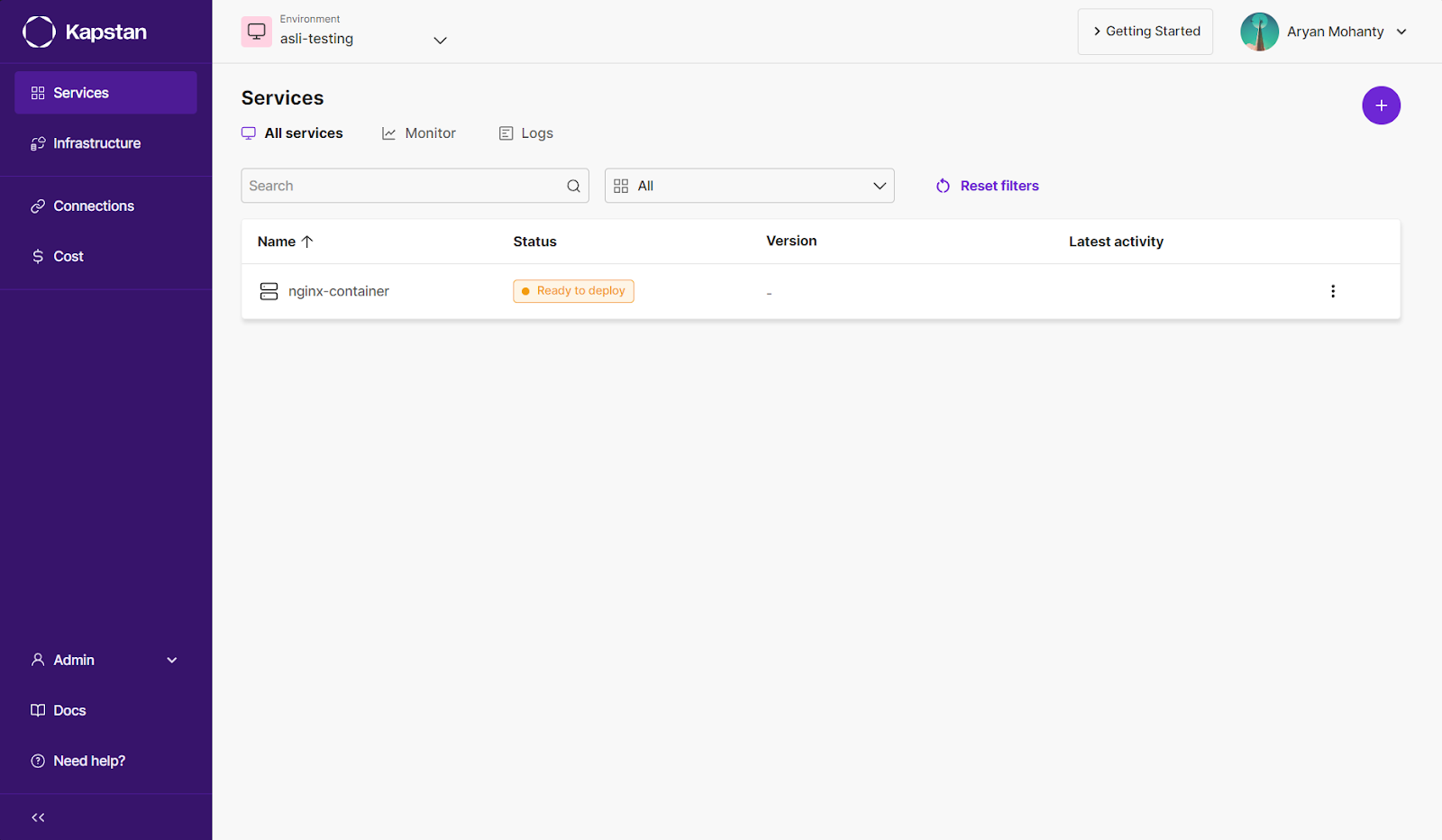This screenshot has width=1442, height=840.
Task: Open the Services sidebar item
Action: [105, 93]
